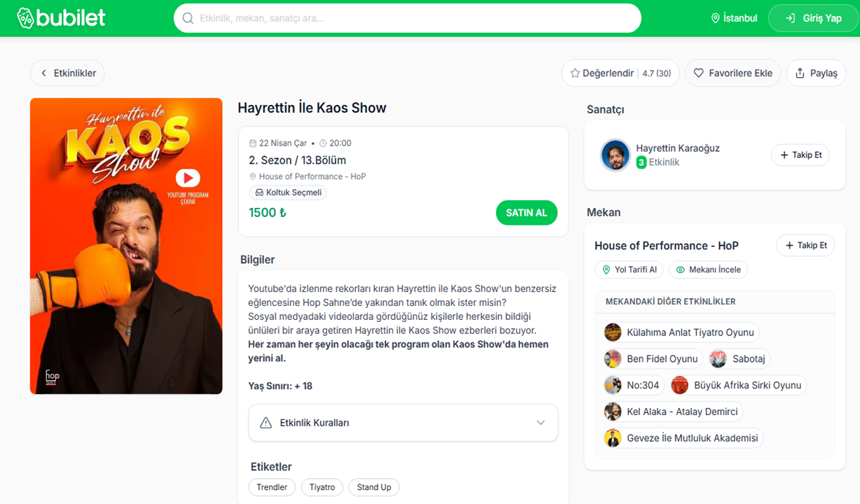Open Büyük Afrika Sirki Oyunu event
The width and height of the screenshot is (860, 504).
click(738, 385)
